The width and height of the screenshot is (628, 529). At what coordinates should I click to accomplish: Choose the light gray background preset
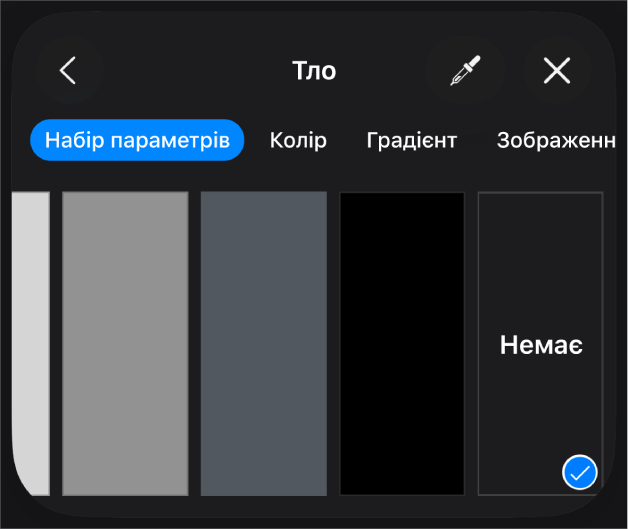pyautogui.click(x=31, y=344)
